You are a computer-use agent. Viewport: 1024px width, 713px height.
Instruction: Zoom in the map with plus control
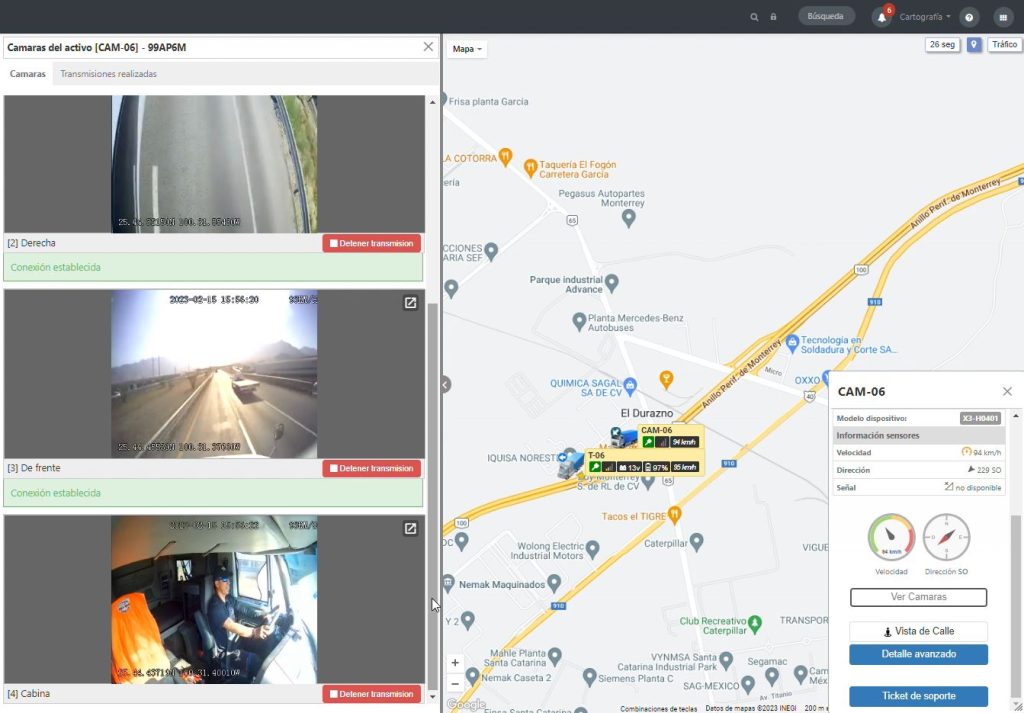coord(455,662)
